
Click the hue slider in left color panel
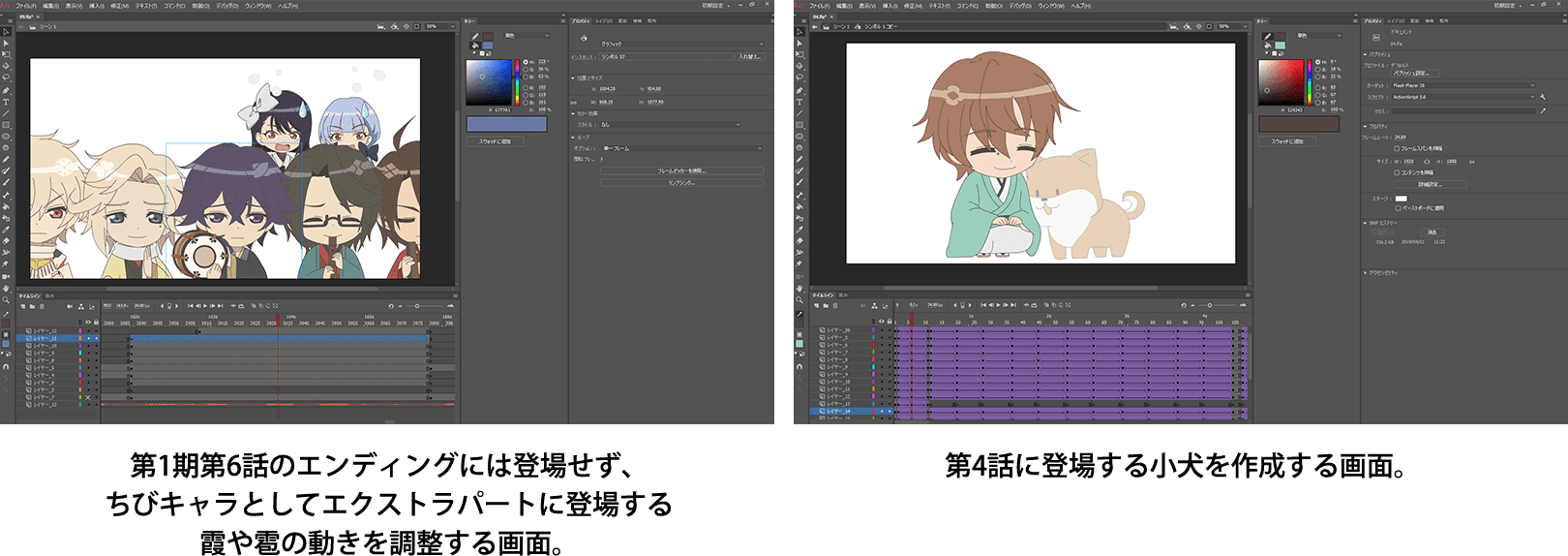[517, 82]
